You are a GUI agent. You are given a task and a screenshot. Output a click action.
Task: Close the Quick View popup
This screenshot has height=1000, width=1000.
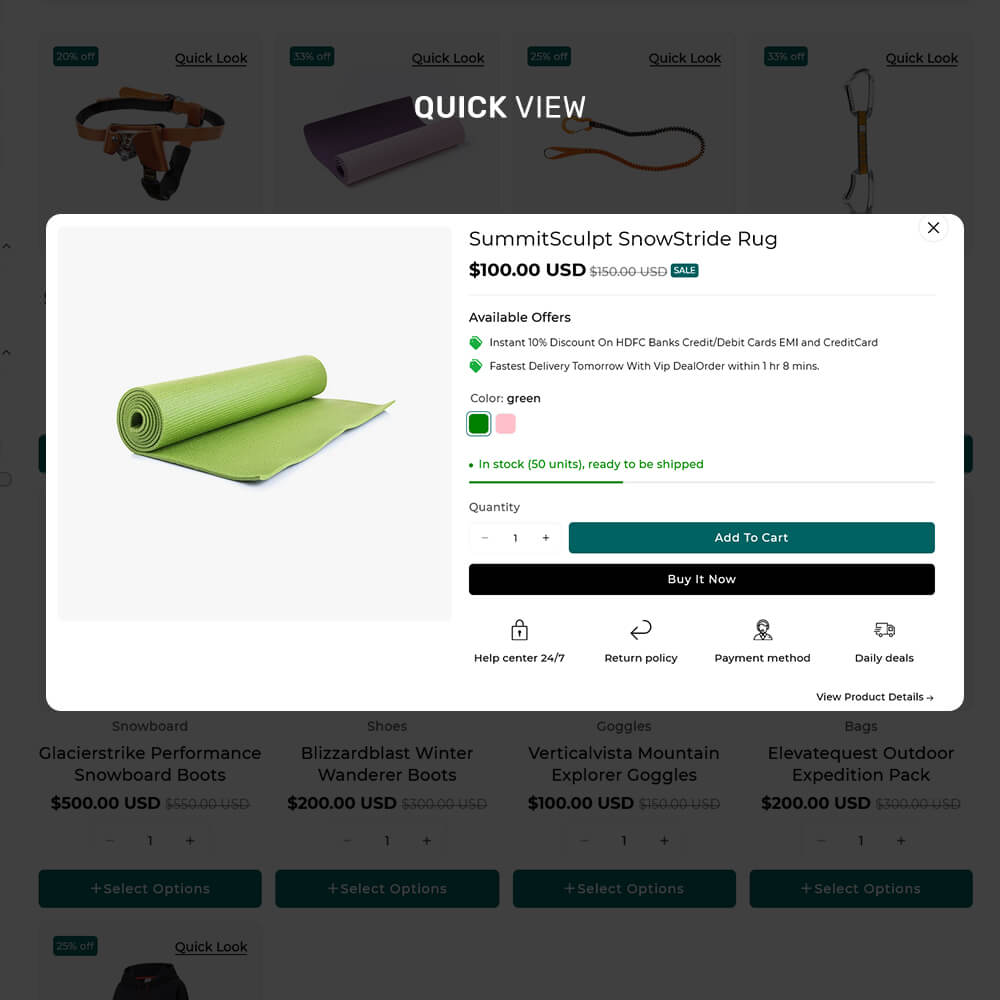pyautogui.click(x=933, y=228)
